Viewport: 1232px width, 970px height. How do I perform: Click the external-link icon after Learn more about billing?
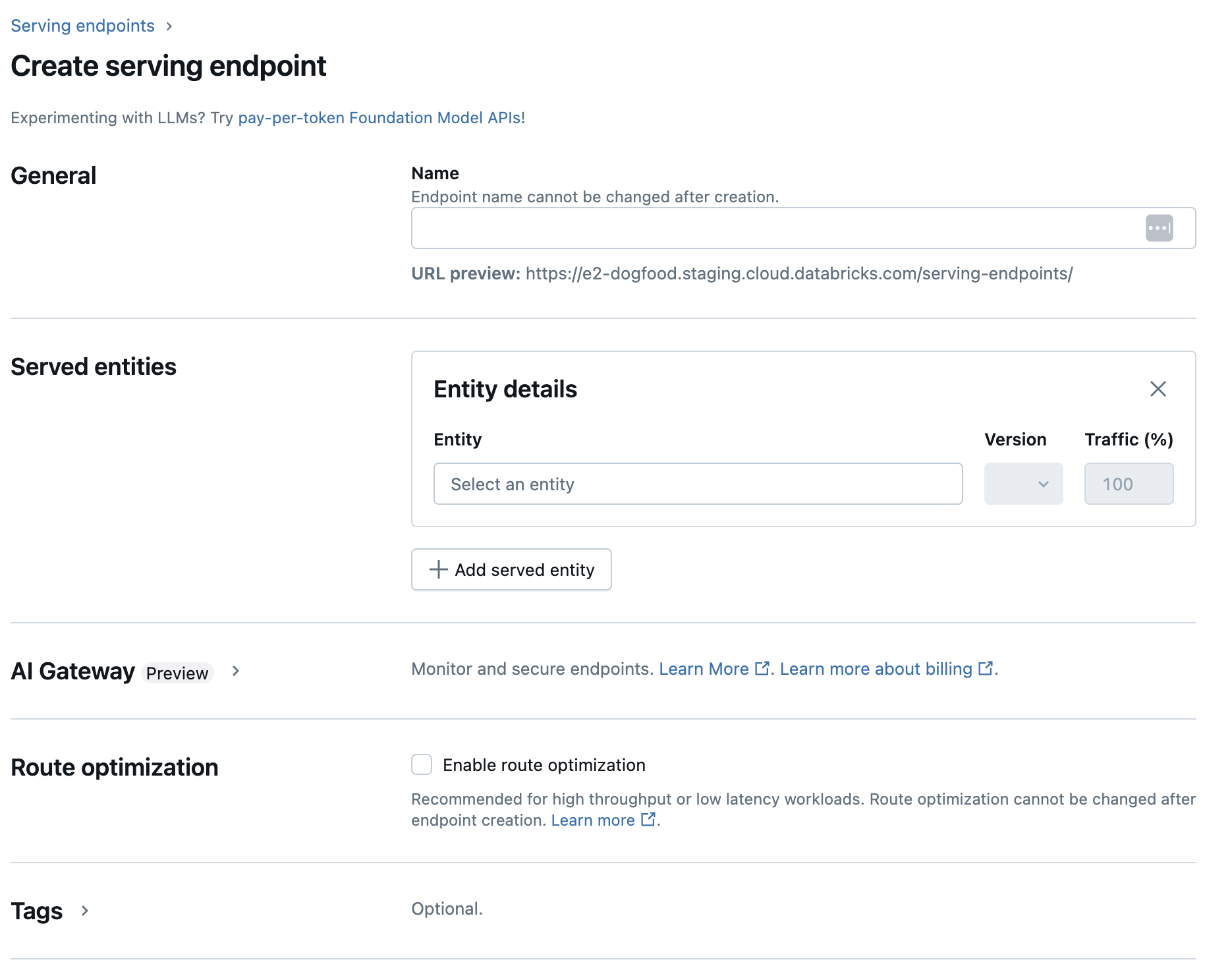[984, 668]
